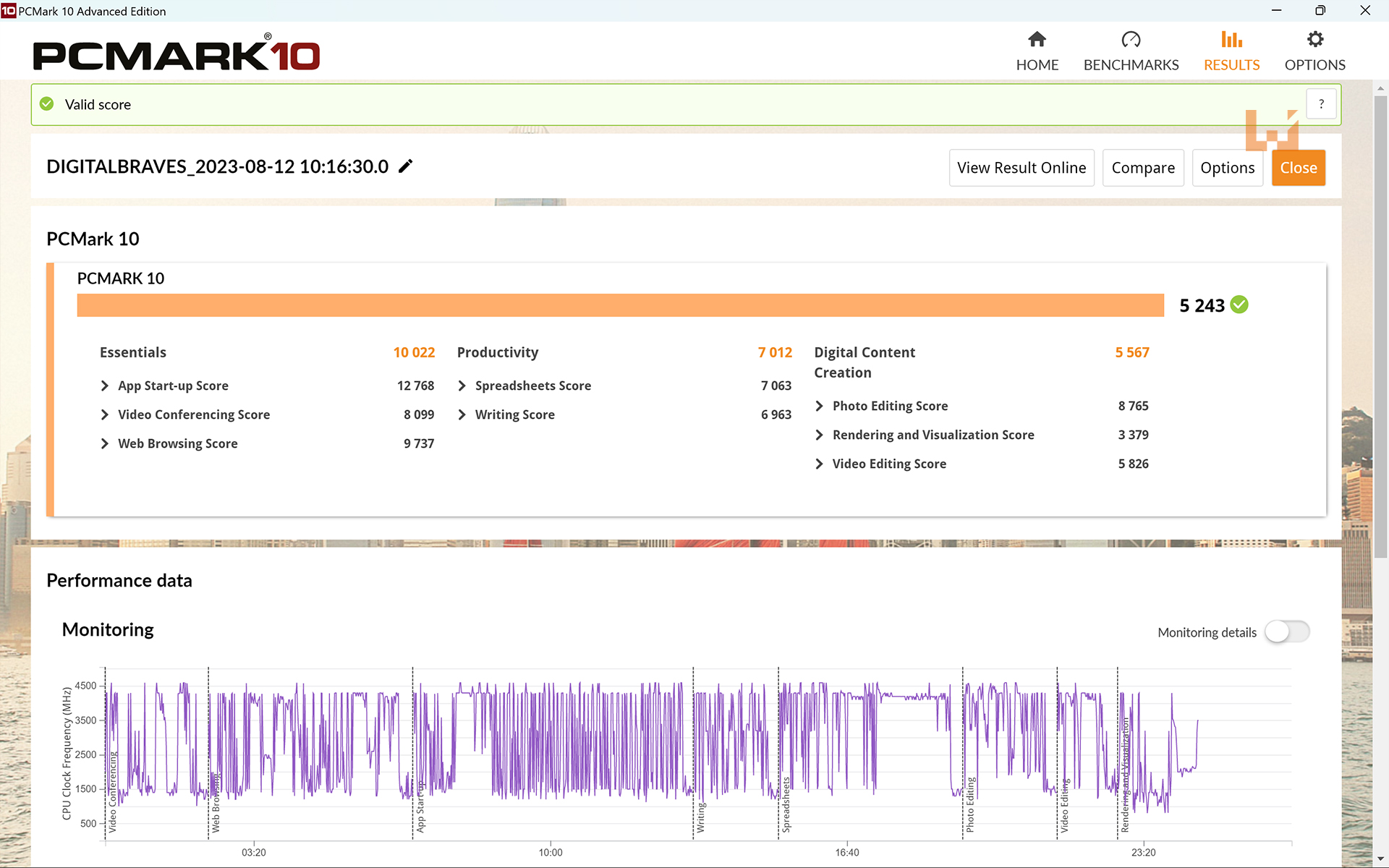
Task: Expand Video Conferencing Score row
Action: 105,414
